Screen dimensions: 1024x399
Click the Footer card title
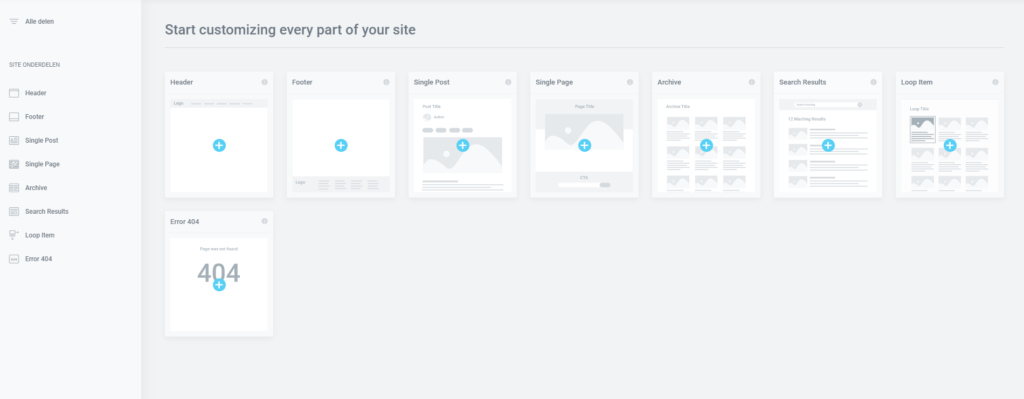[x=302, y=82]
